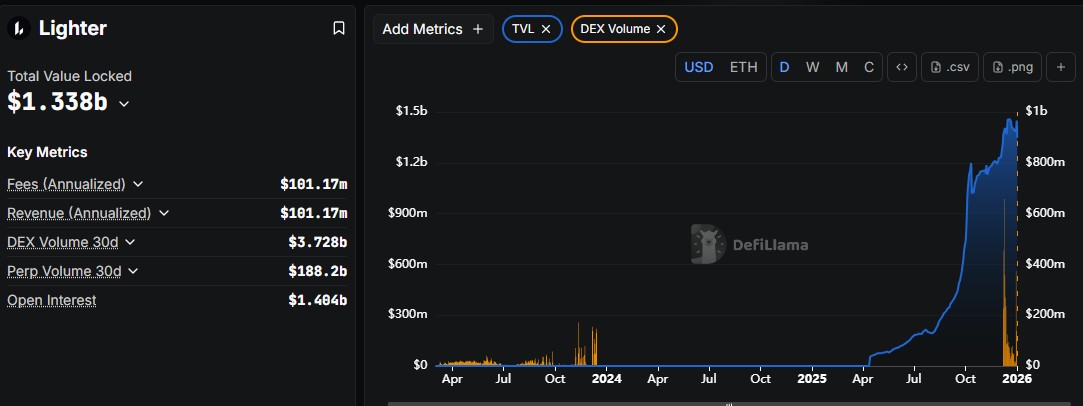Switch chart denomination to ETH
The image size is (1083, 406).
(743, 67)
